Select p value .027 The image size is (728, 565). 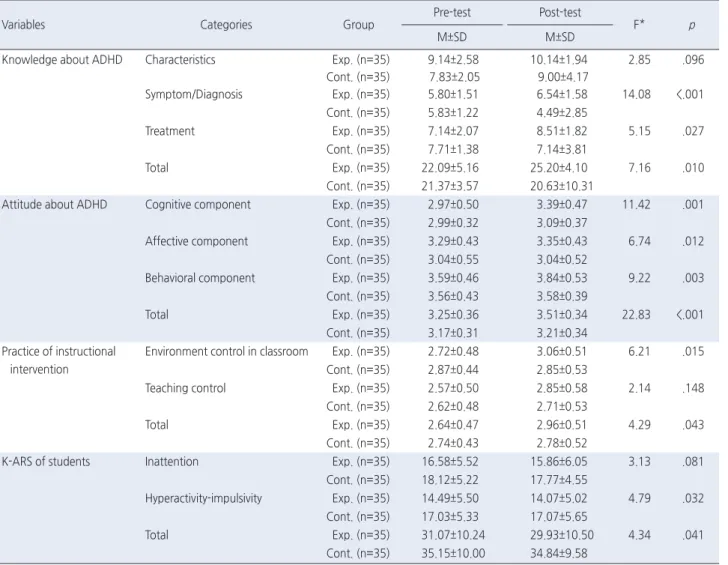(x=693, y=131)
